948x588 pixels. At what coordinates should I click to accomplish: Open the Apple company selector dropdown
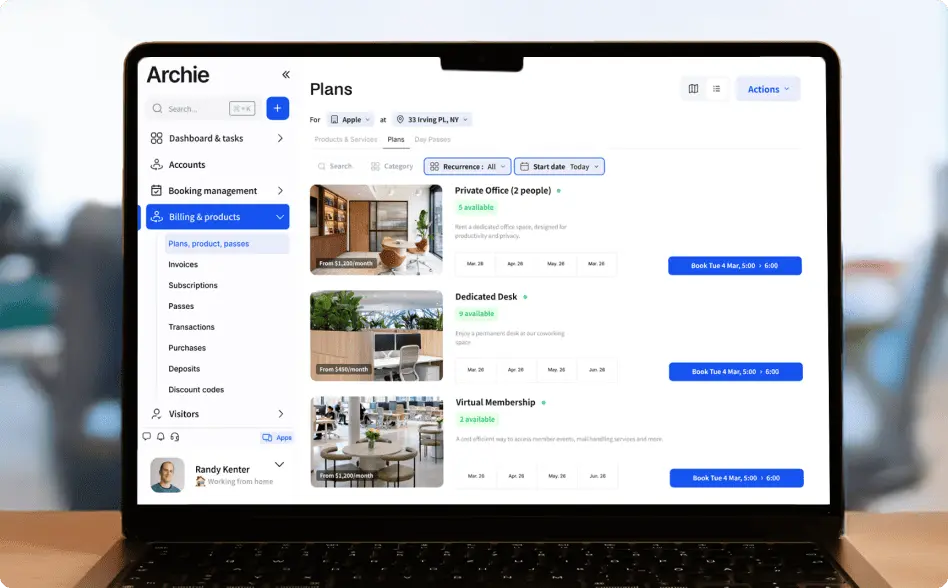350,120
